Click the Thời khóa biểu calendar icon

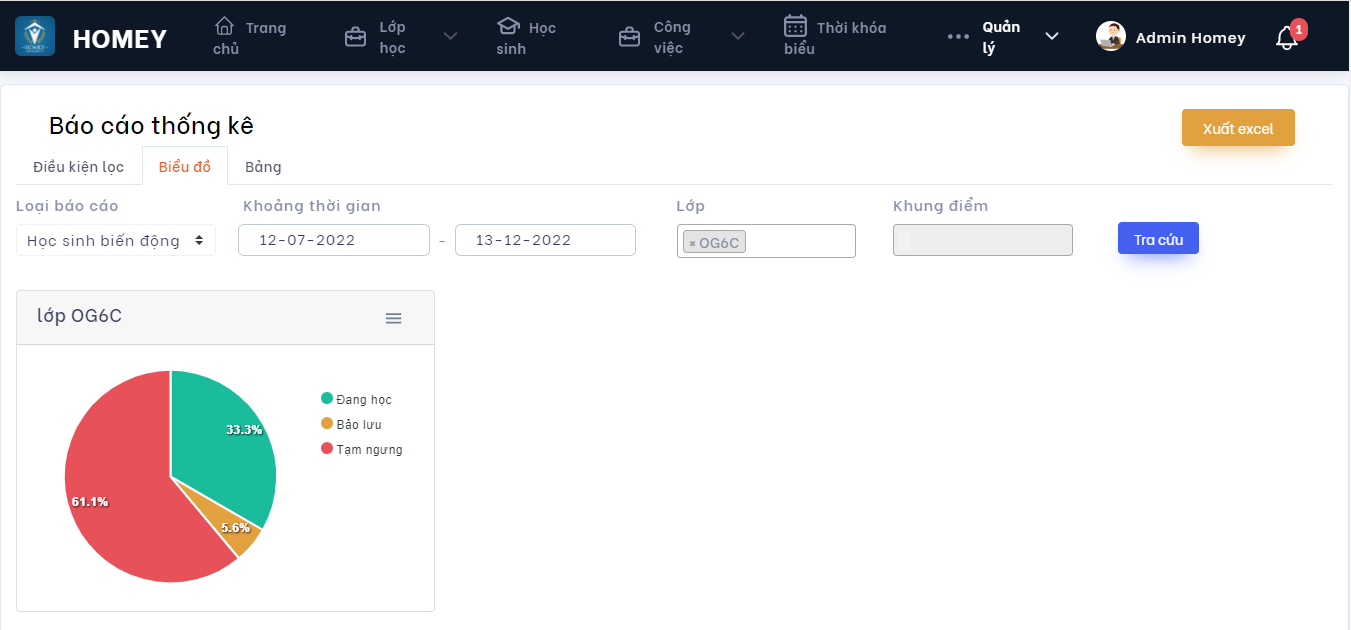click(x=795, y=26)
